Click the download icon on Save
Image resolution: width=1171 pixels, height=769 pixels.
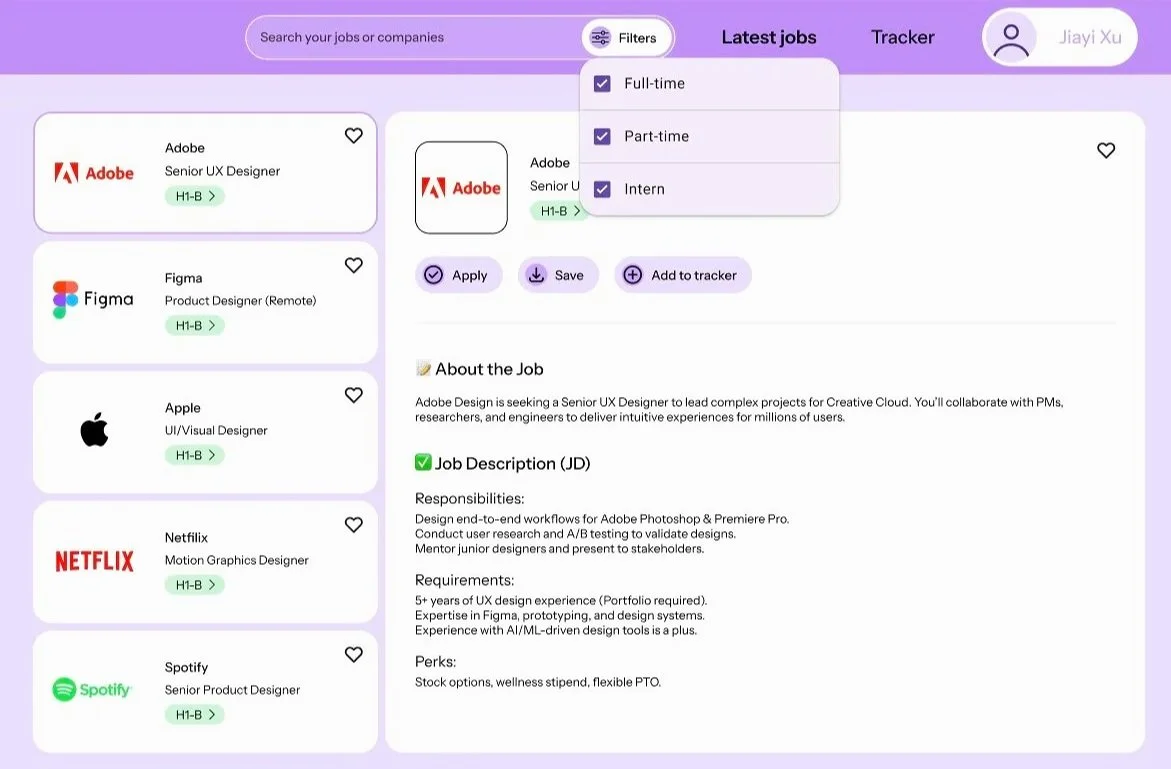[x=536, y=275]
